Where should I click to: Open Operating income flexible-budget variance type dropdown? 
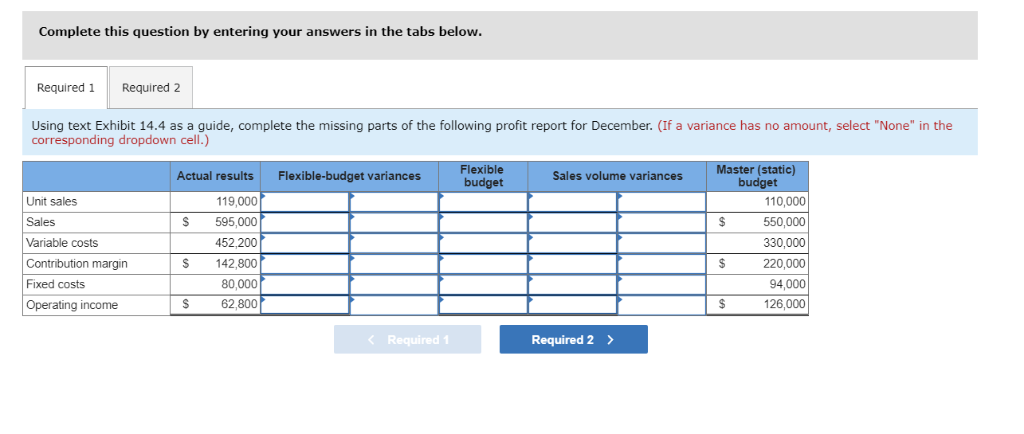click(x=394, y=305)
